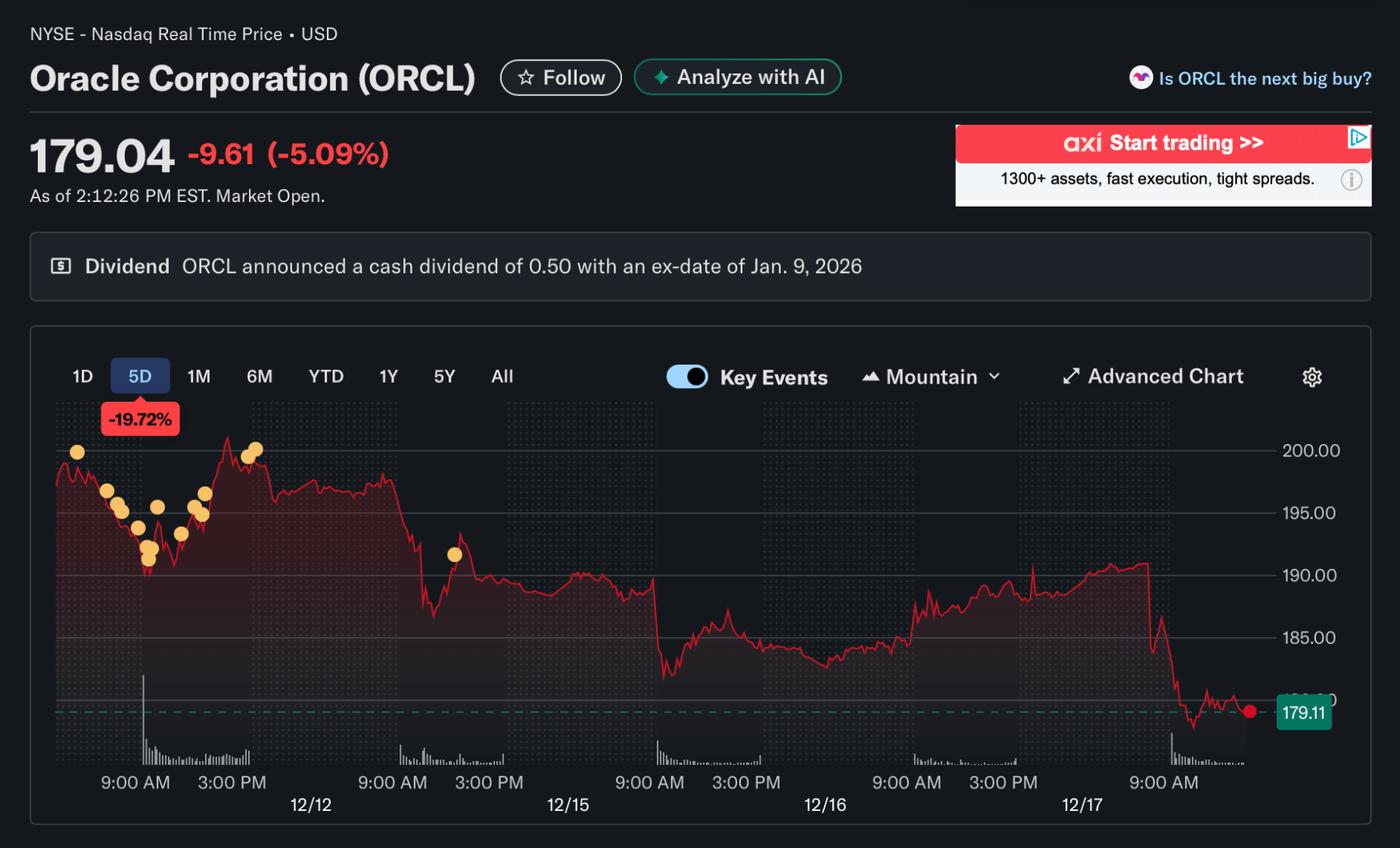The image size is (1400, 848).
Task: Click the ad info circle icon
Action: [x=1351, y=180]
